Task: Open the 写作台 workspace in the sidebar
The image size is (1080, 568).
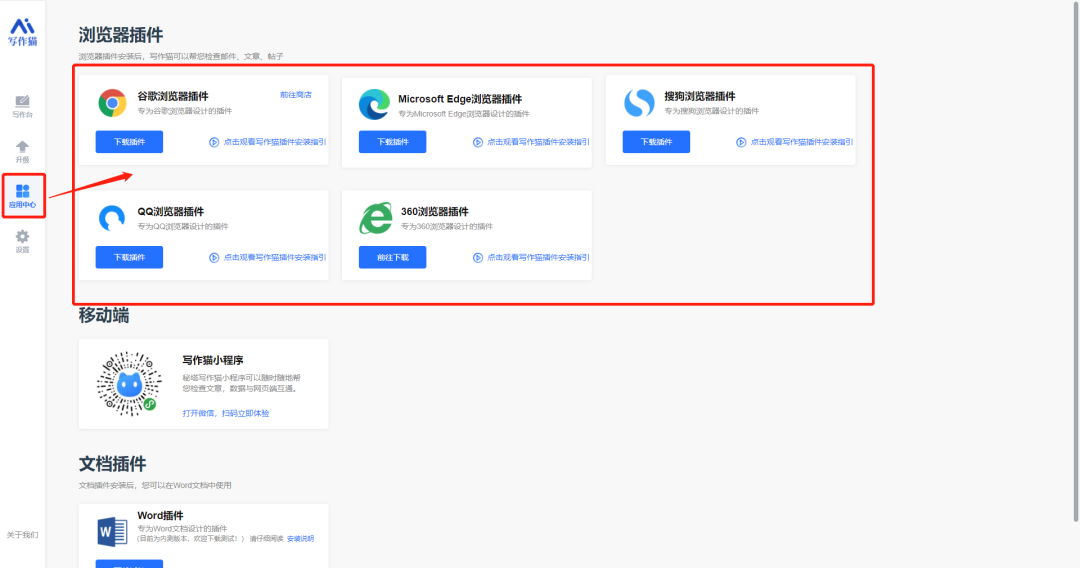Action: click(x=22, y=105)
